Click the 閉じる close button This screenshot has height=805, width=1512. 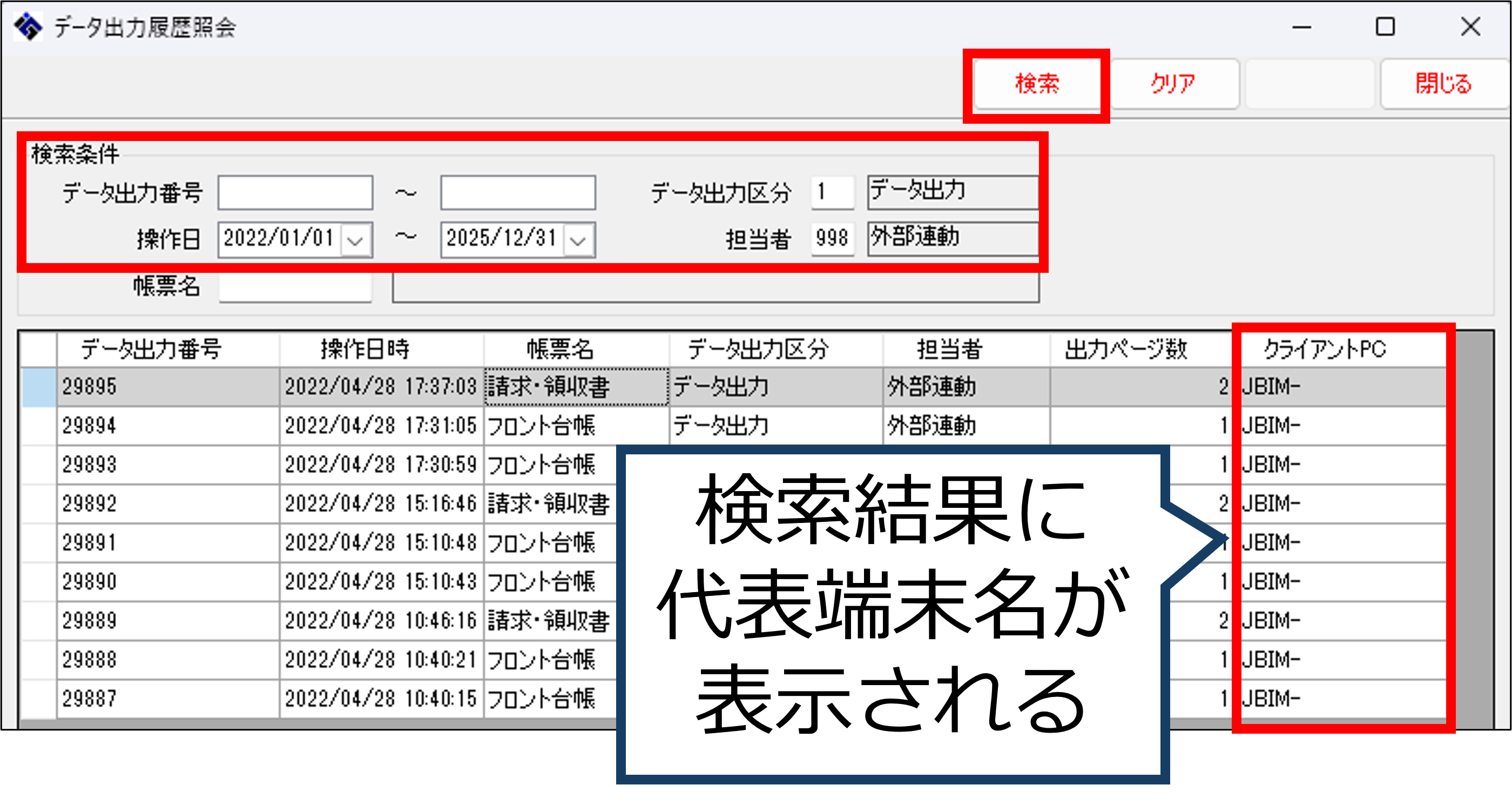click(1443, 84)
